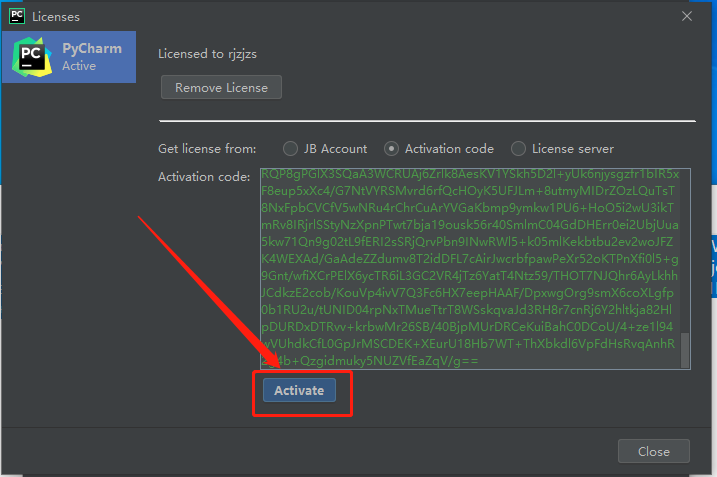Click the PC icon in the title bar
This screenshot has height=477, width=717.
[x=17, y=16]
